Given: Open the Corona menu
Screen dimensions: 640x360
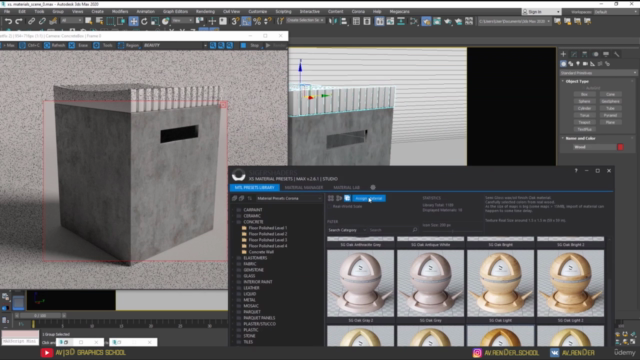Looking at the screenshot, I should (x=358, y=11).
